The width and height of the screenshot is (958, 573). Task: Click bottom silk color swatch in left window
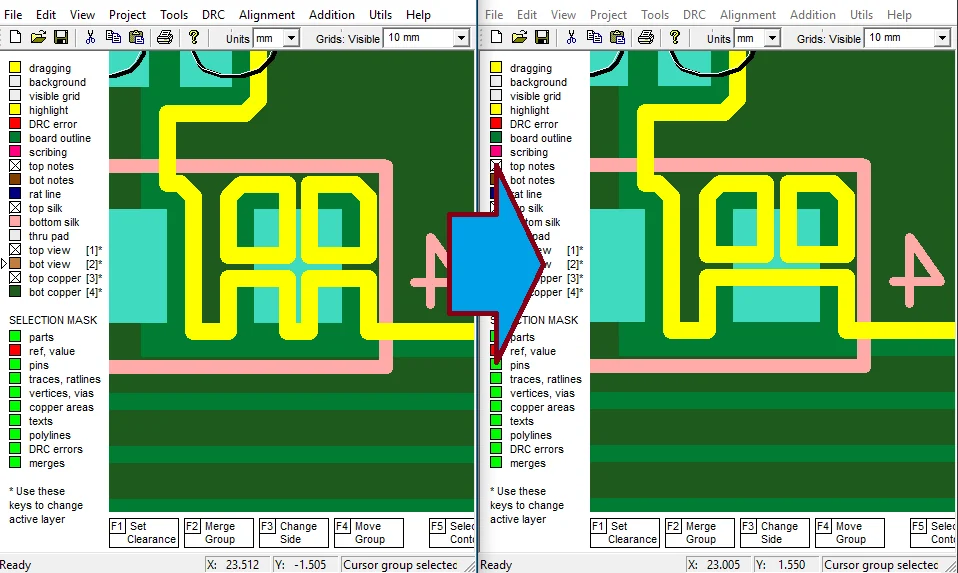[x=15, y=222]
